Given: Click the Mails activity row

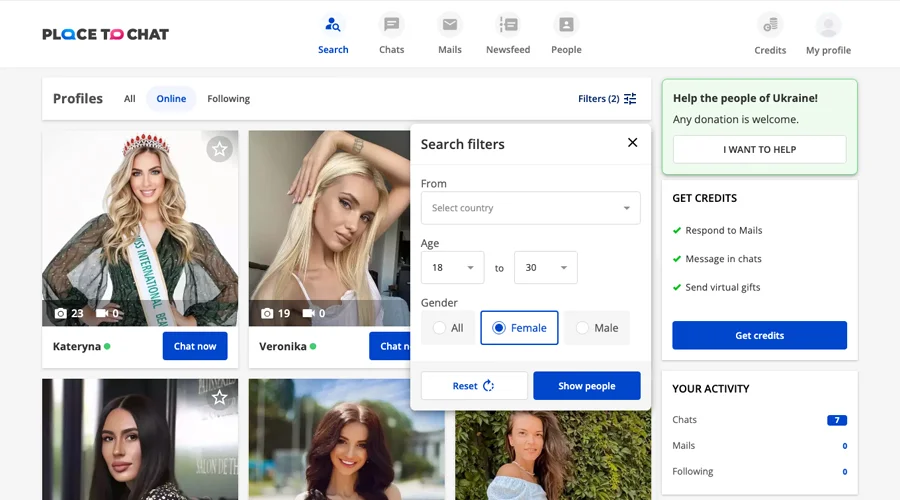Looking at the screenshot, I should (759, 445).
